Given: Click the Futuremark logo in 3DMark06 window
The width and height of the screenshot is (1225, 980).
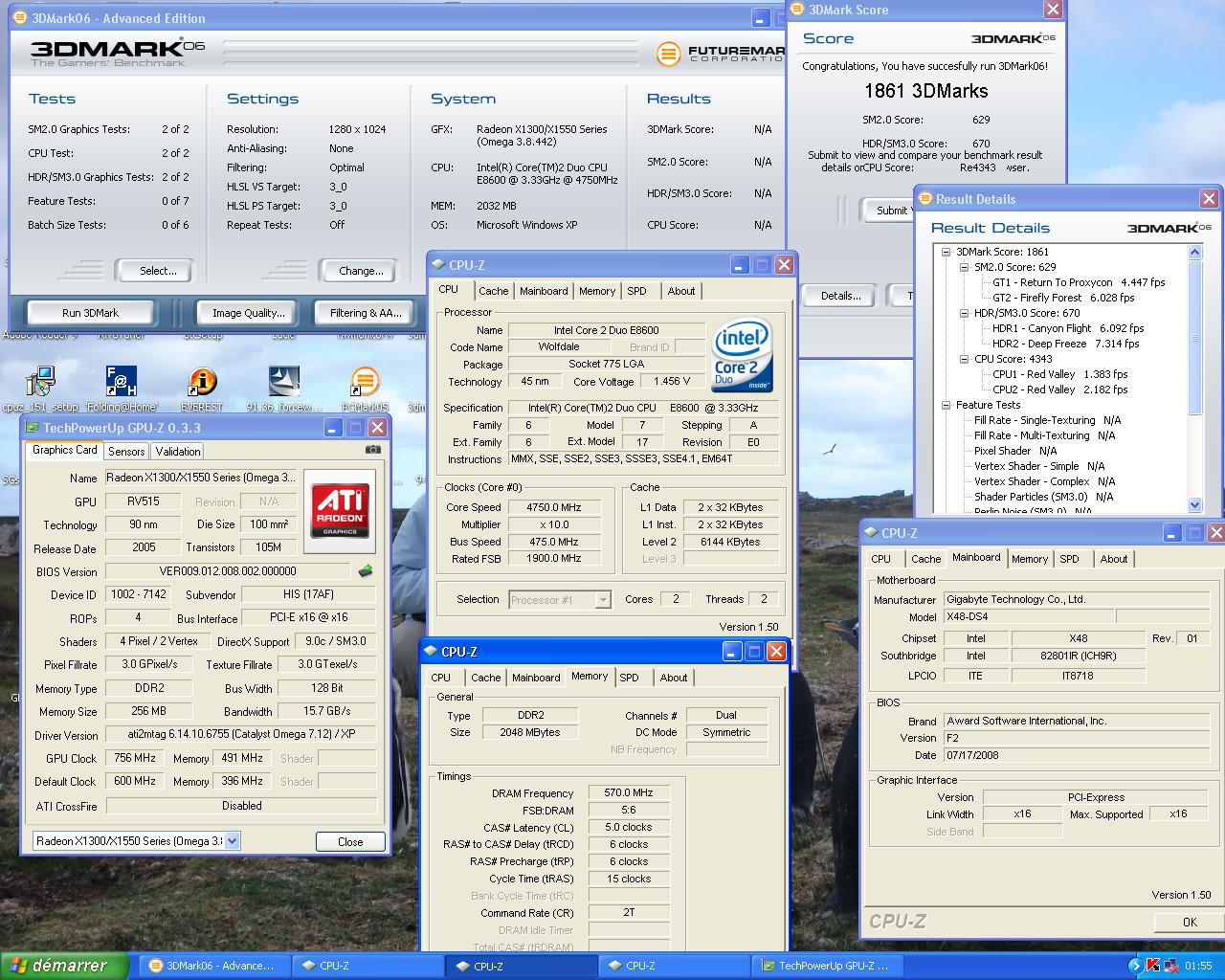Looking at the screenshot, I should (668, 53).
